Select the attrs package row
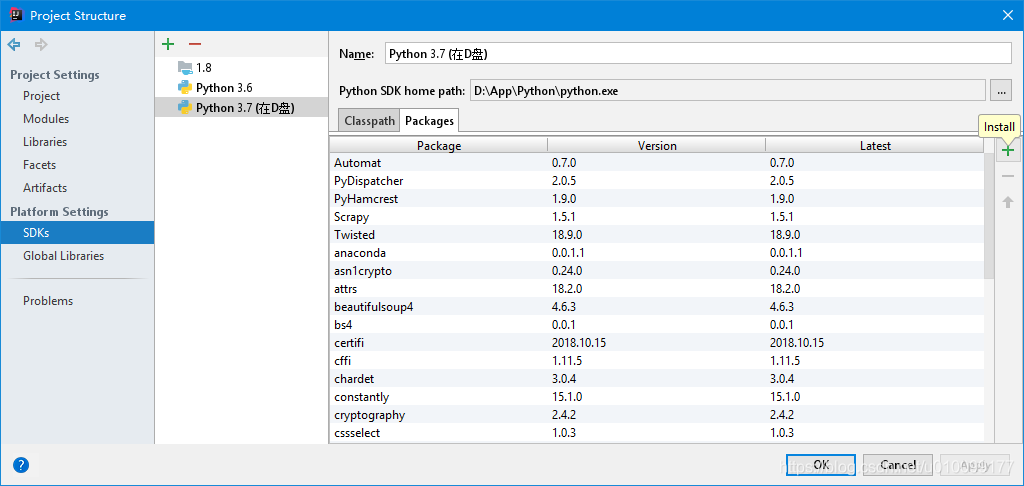 tap(656, 289)
